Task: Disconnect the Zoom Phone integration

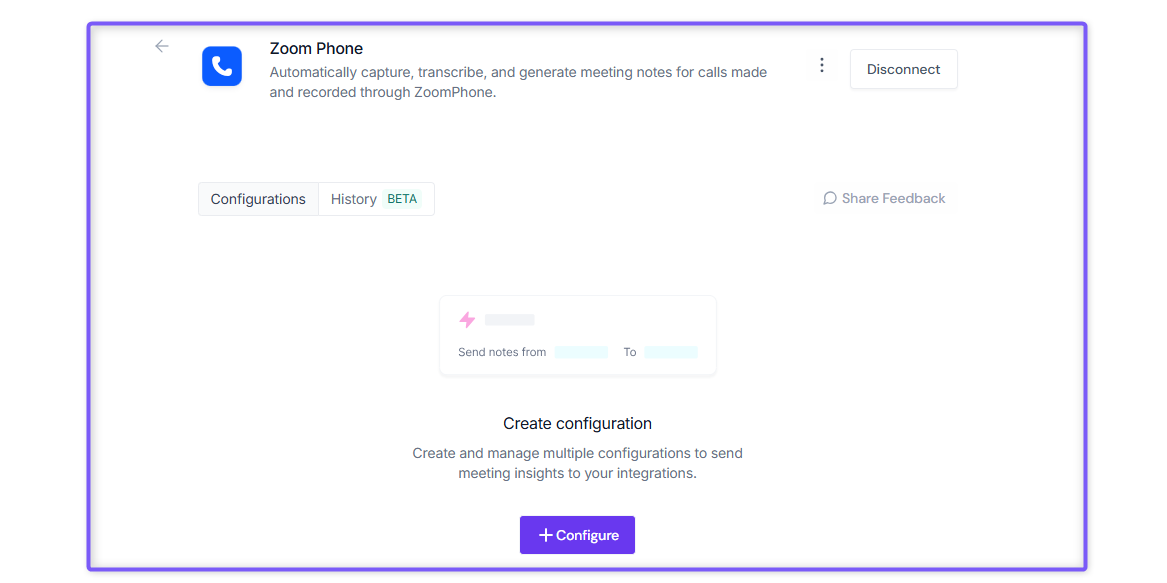Action: (x=904, y=69)
